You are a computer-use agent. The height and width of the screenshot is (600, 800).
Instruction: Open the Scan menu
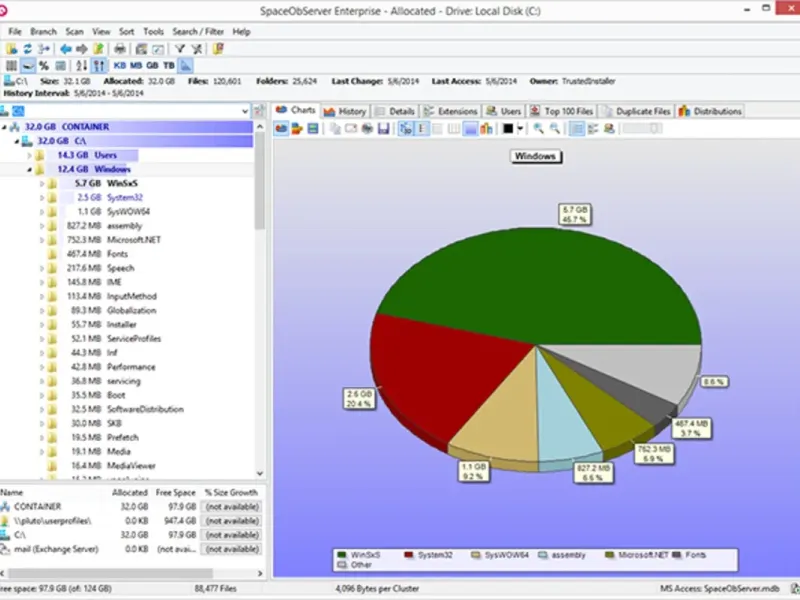[x=75, y=32]
